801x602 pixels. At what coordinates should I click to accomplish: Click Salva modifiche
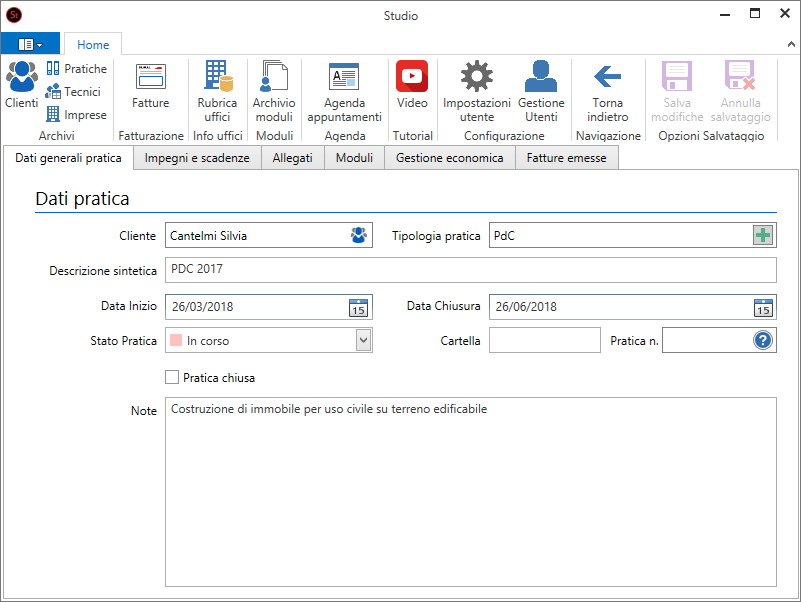(677, 91)
